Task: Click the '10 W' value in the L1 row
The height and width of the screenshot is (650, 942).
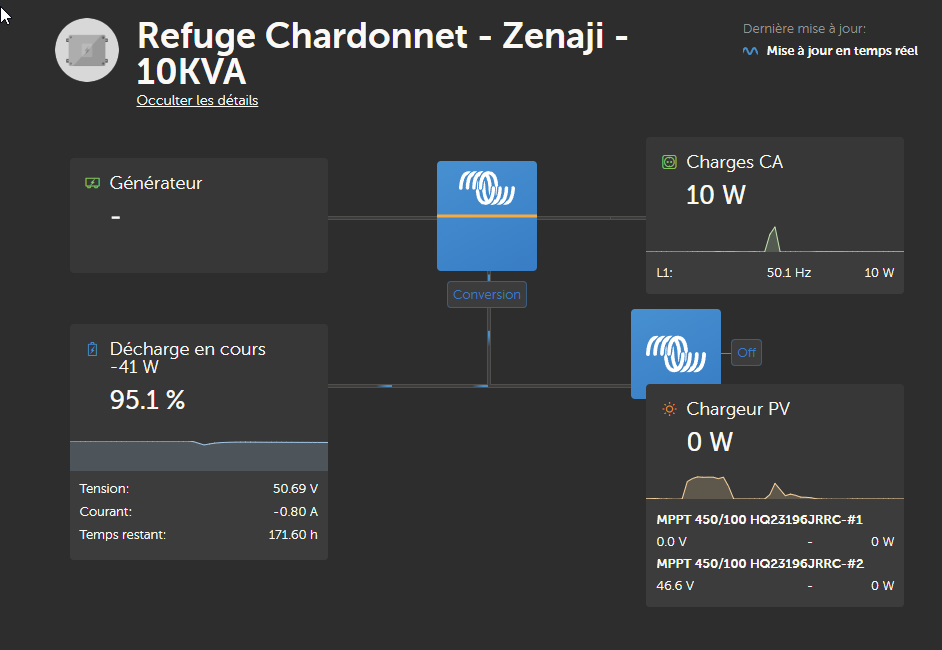Action: (879, 273)
